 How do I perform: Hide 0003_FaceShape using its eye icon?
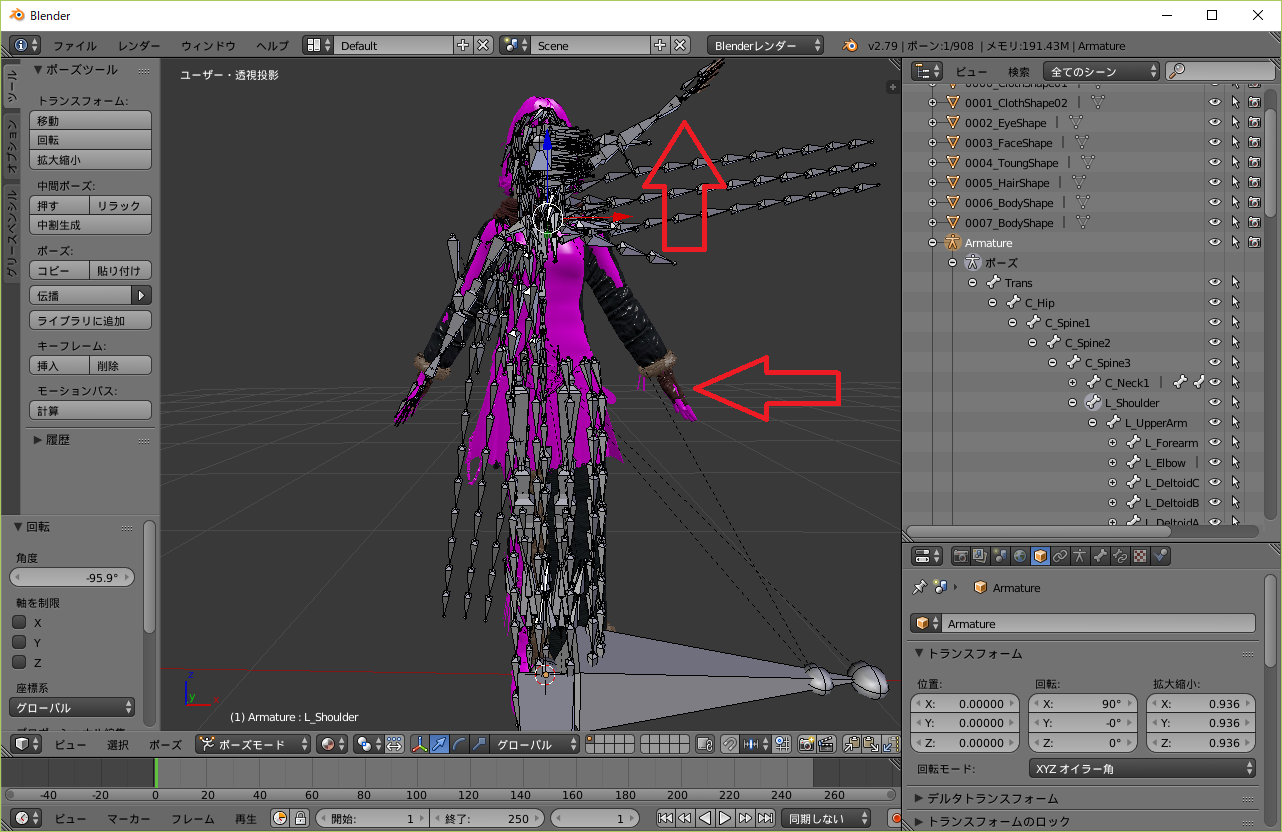(x=1215, y=143)
